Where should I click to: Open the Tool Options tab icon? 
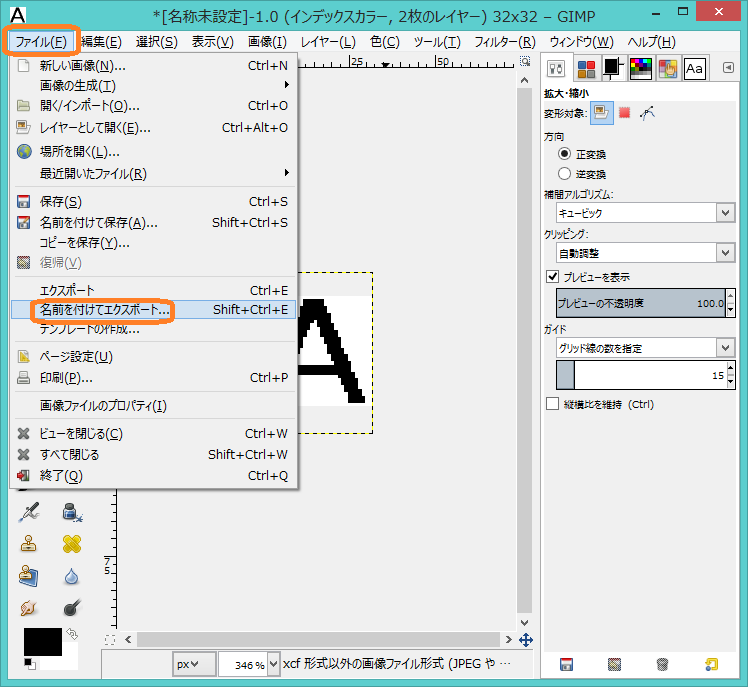point(556,69)
